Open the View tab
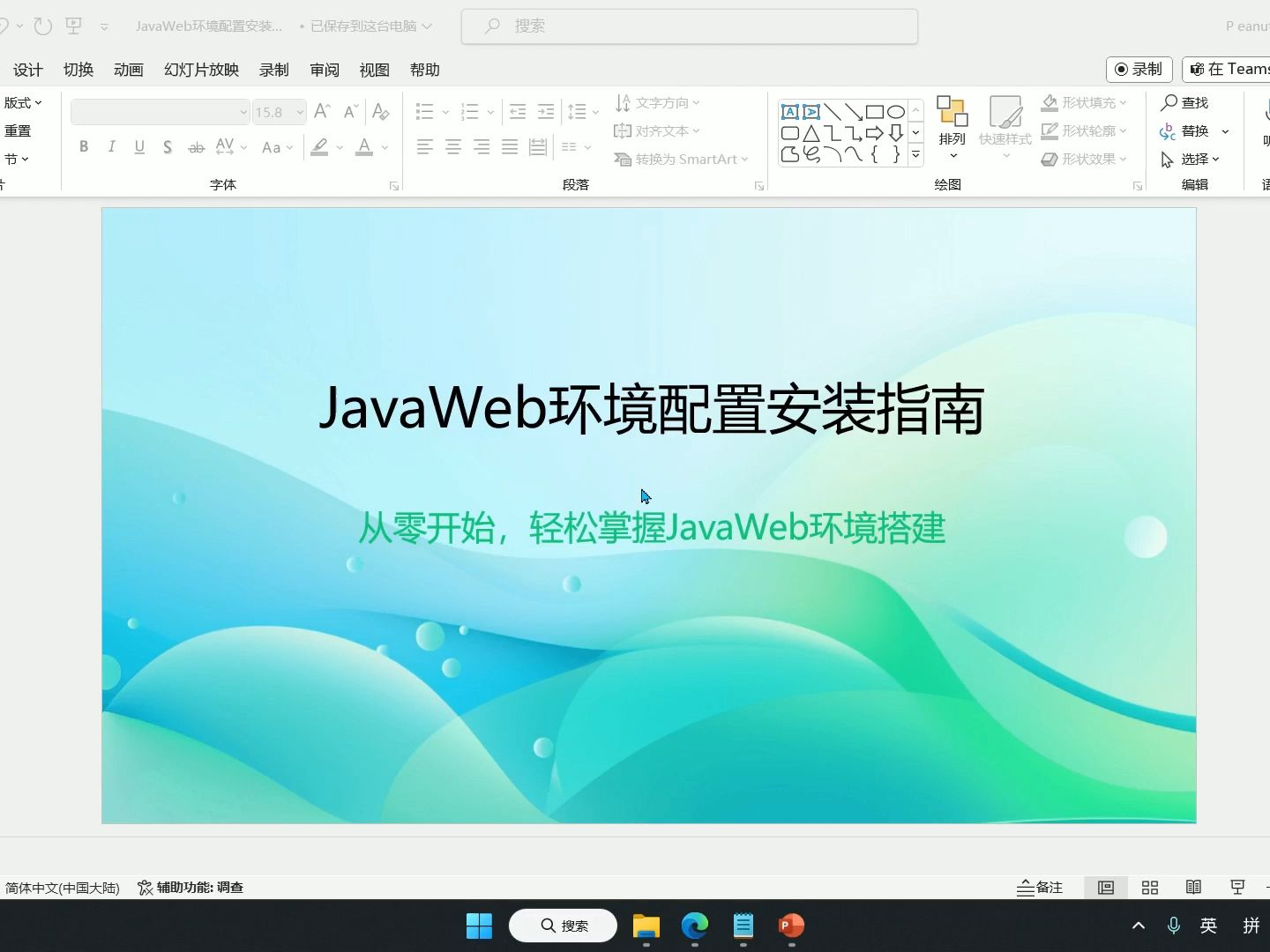 pos(374,70)
